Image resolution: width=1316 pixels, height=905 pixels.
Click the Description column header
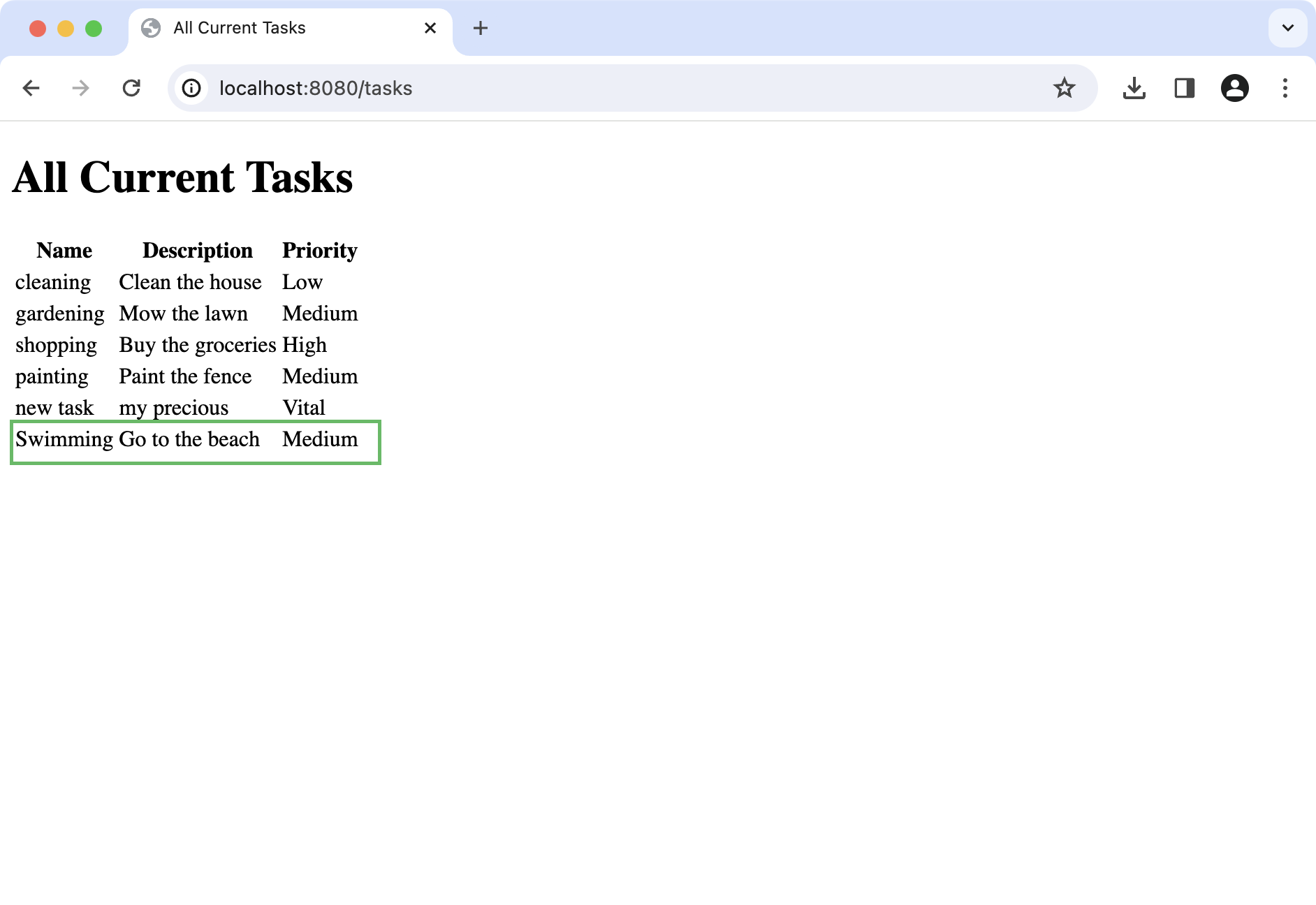pyautogui.click(x=197, y=251)
